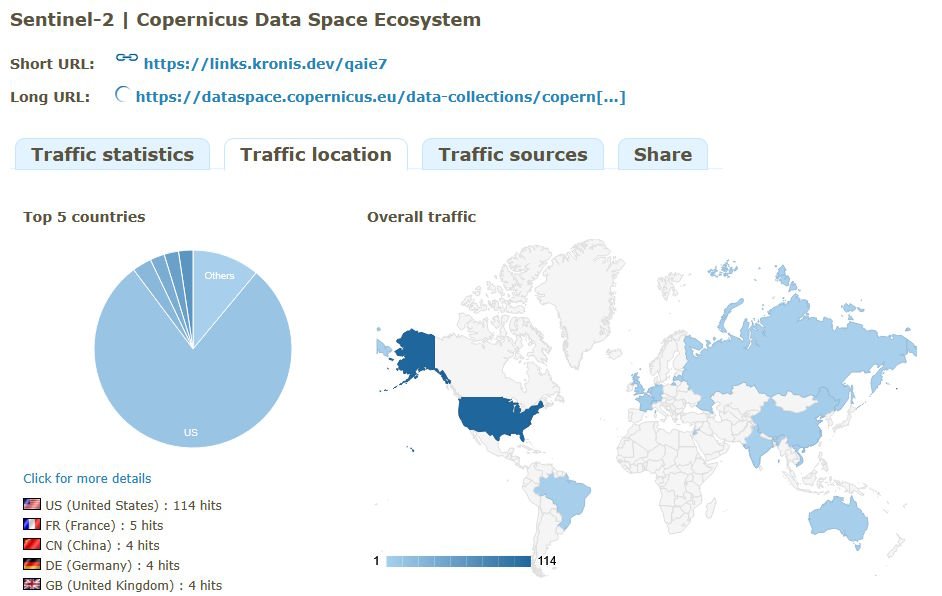This screenshot has height=596, width=942.
Task: Switch to the Share tab
Action: pos(662,154)
